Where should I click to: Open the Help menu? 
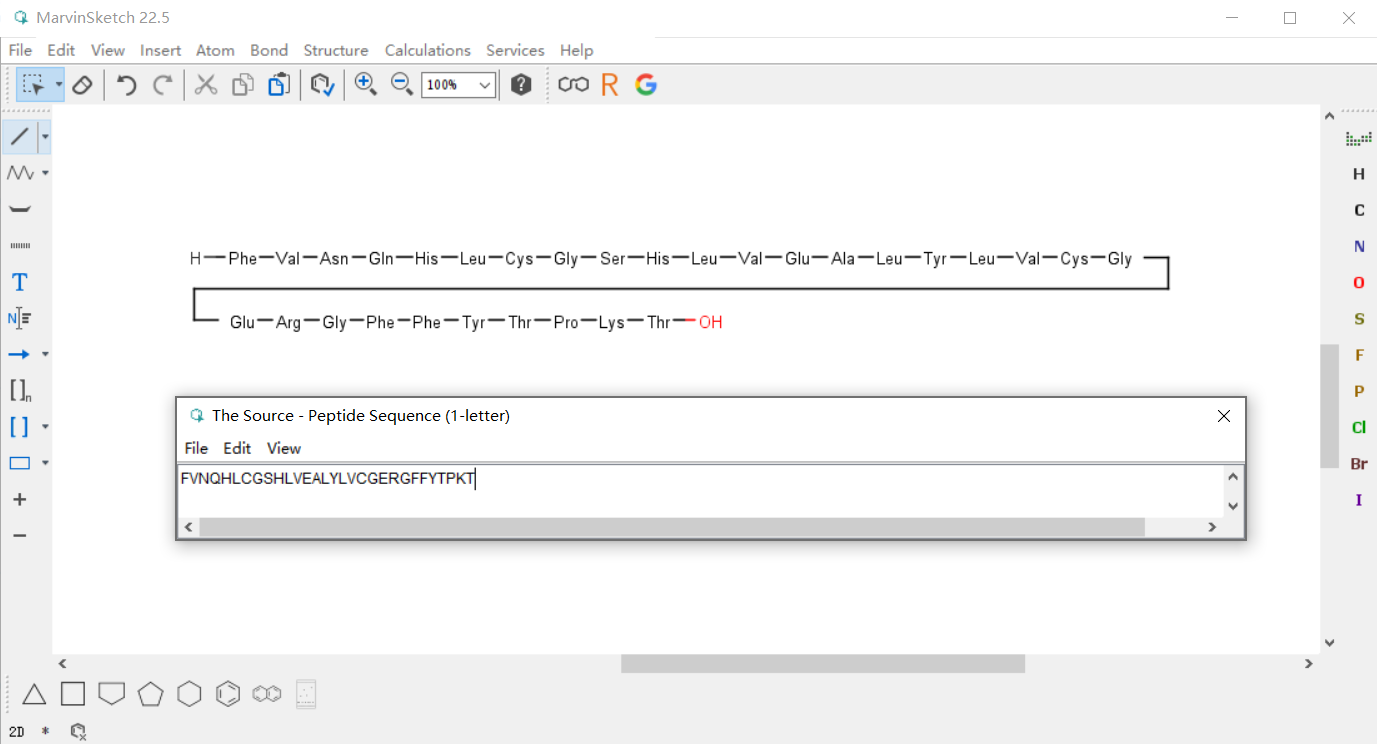[x=576, y=50]
